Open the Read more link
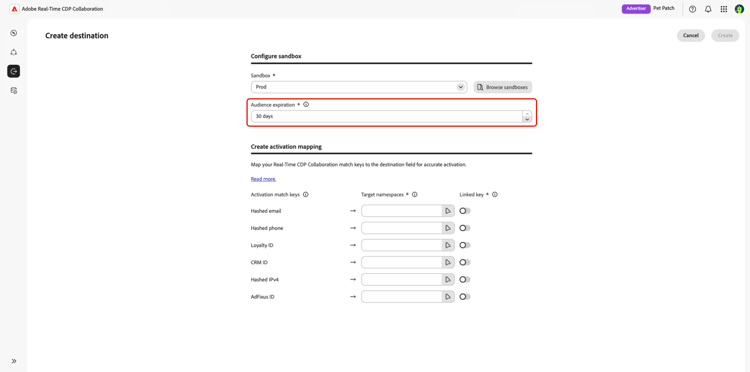The height and width of the screenshot is (372, 750). click(x=263, y=179)
